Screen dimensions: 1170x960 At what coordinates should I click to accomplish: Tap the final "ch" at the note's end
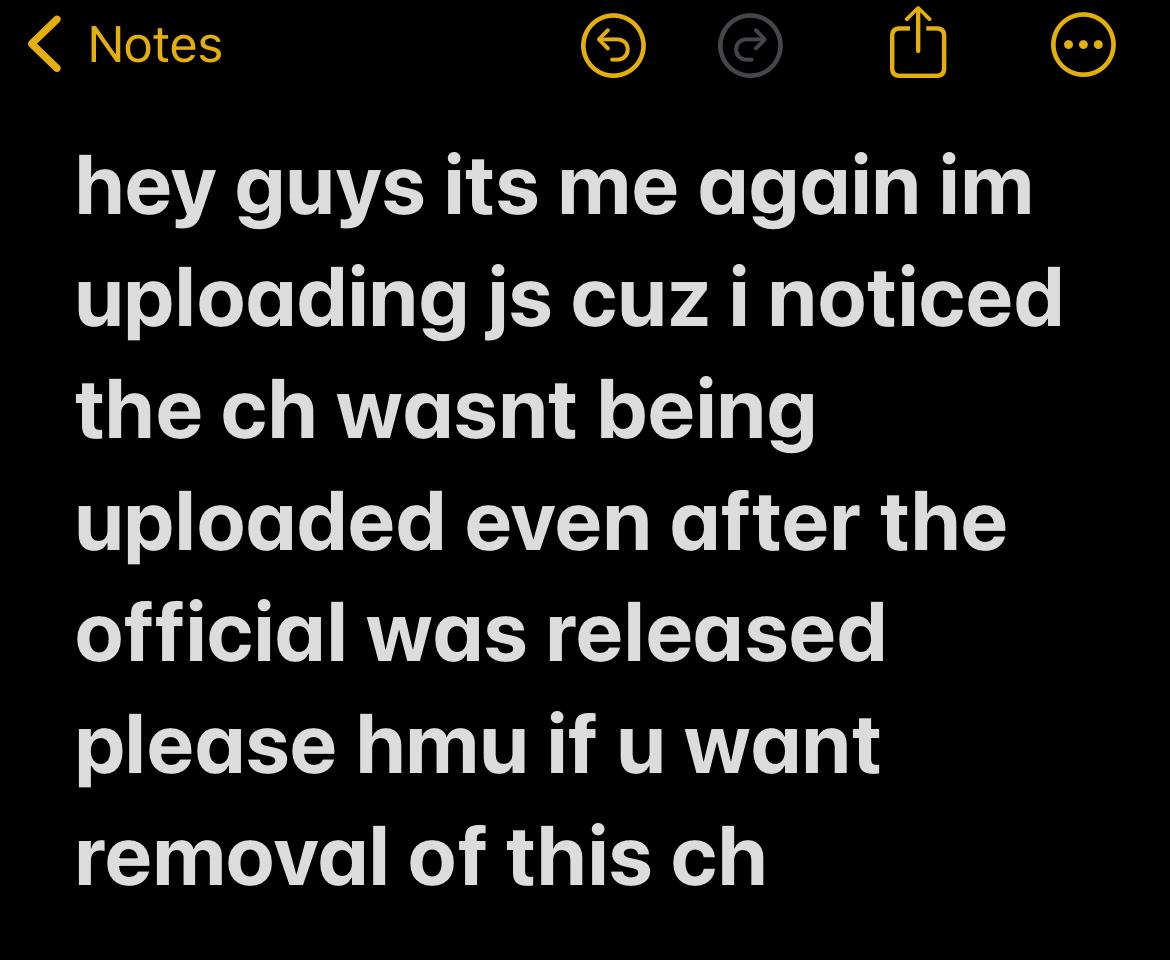click(x=718, y=855)
